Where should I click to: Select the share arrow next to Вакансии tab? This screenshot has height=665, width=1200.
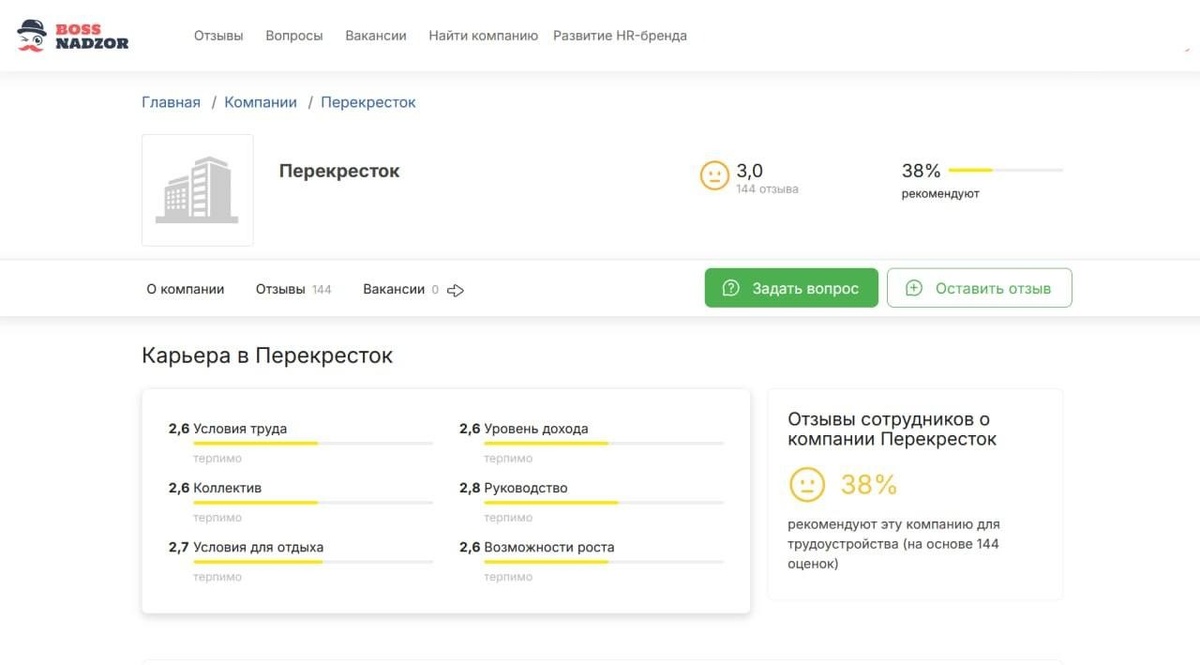tap(455, 290)
